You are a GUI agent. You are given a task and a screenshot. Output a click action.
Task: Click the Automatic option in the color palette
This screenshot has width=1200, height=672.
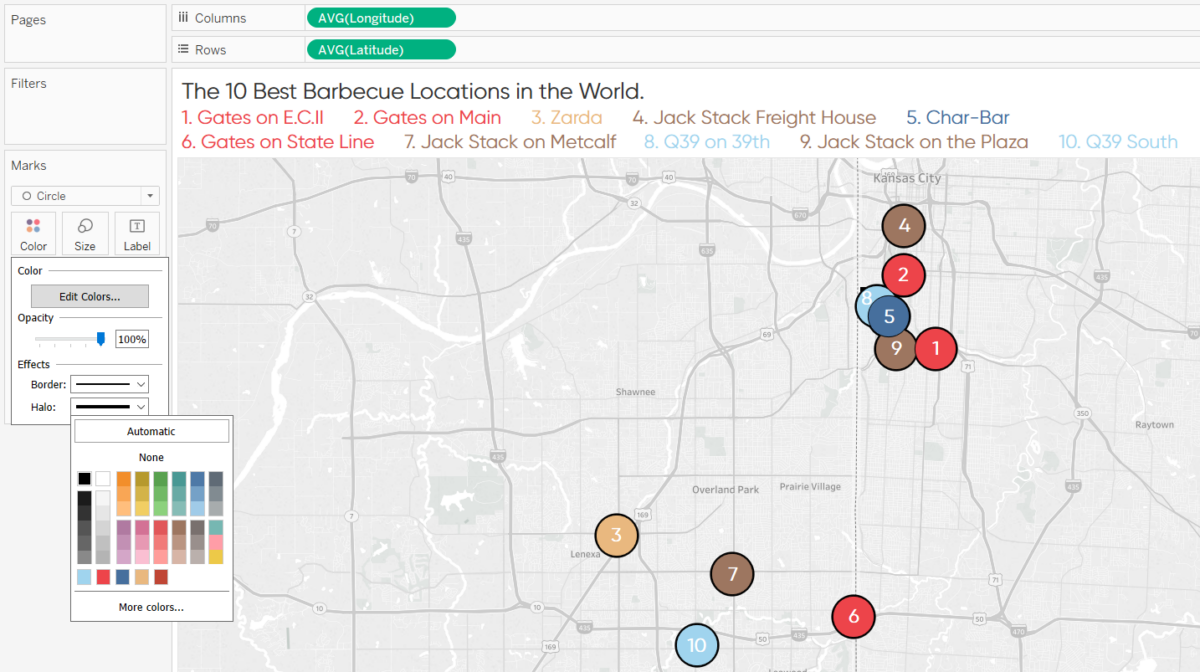pyautogui.click(x=151, y=430)
